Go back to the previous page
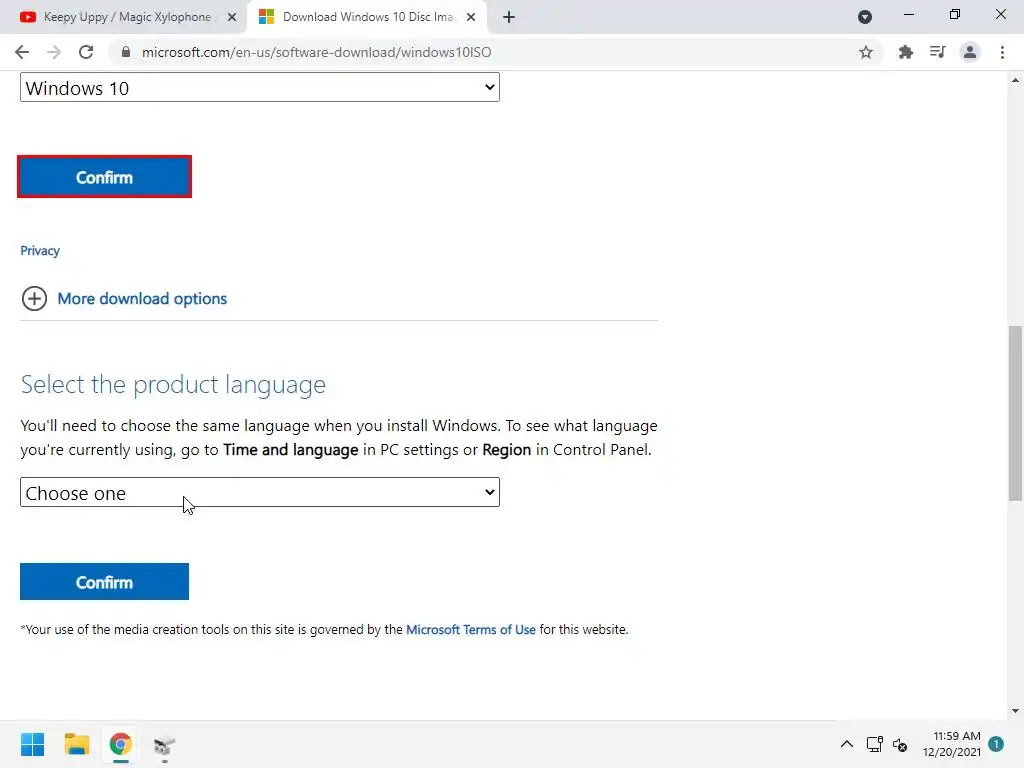 pyautogui.click(x=22, y=52)
